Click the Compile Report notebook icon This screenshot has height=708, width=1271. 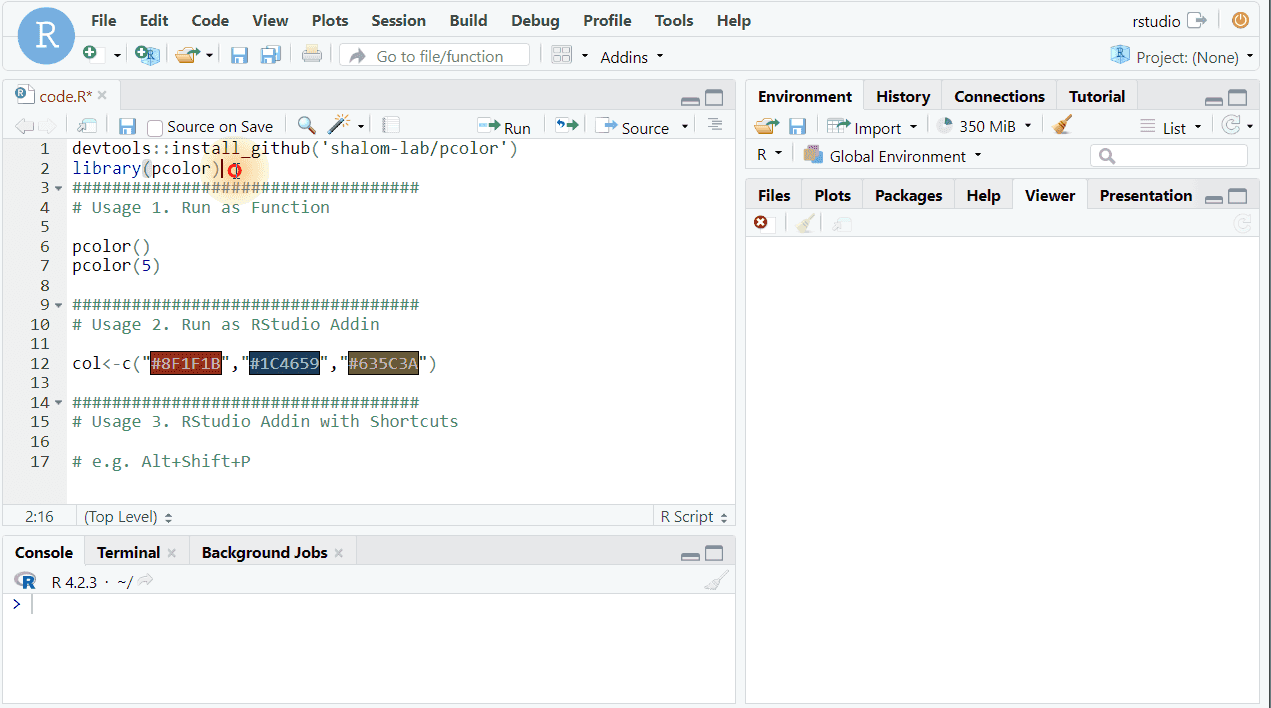click(391, 126)
